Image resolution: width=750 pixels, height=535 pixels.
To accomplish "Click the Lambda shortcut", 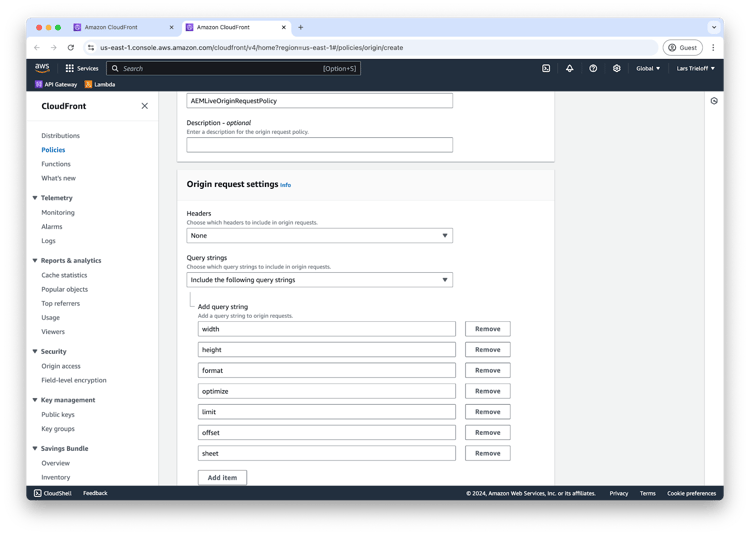I will 100,84.
